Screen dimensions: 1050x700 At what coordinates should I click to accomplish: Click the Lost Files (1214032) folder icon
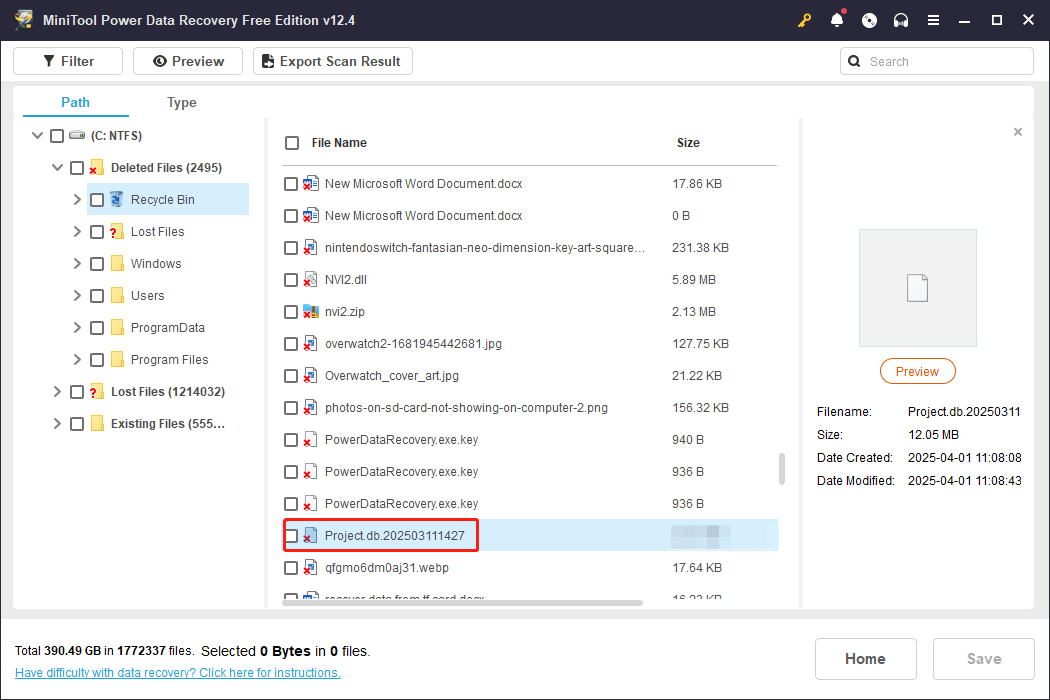pos(96,392)
